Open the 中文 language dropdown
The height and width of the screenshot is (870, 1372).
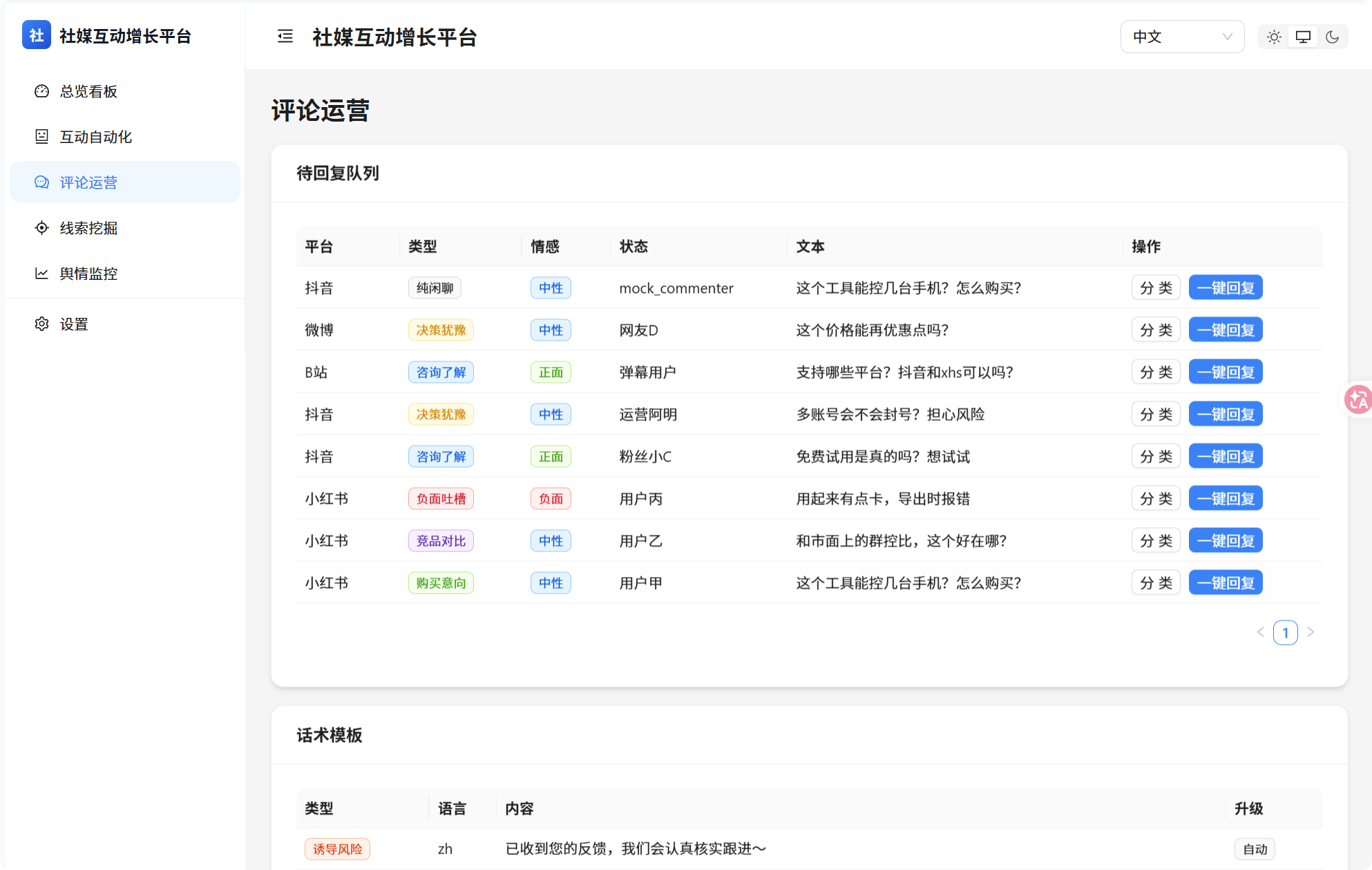click(x=1182, y=37)
